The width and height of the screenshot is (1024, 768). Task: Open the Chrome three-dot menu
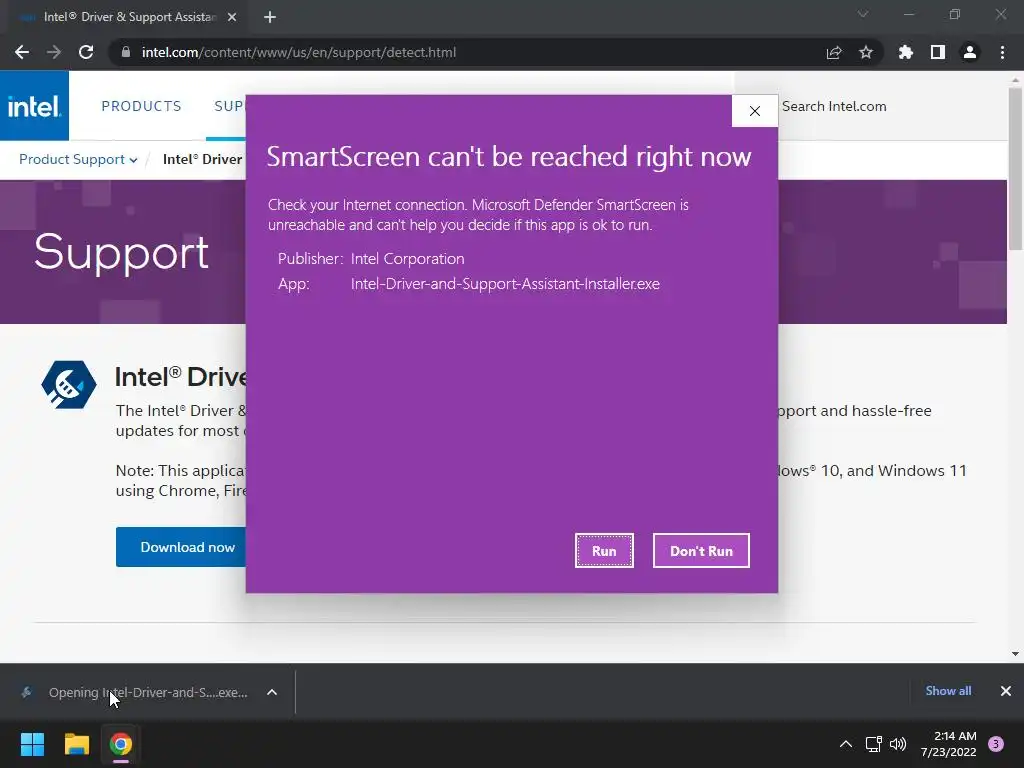[1002, 52]
